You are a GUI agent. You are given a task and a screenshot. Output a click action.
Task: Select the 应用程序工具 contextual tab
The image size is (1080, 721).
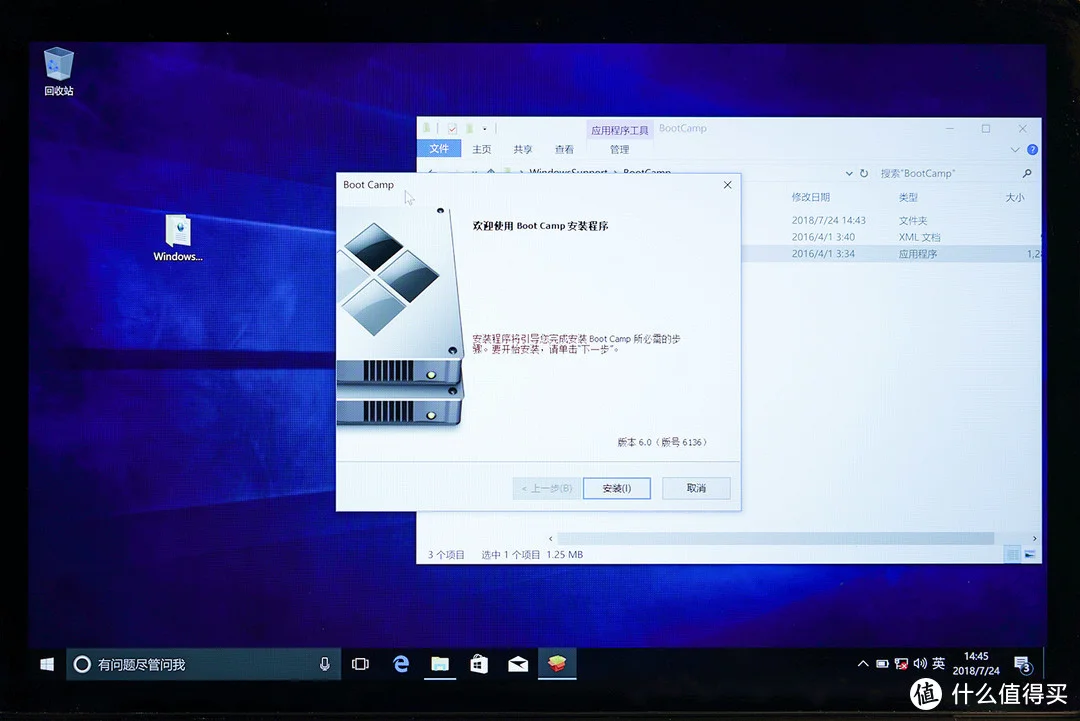[619, 129]
